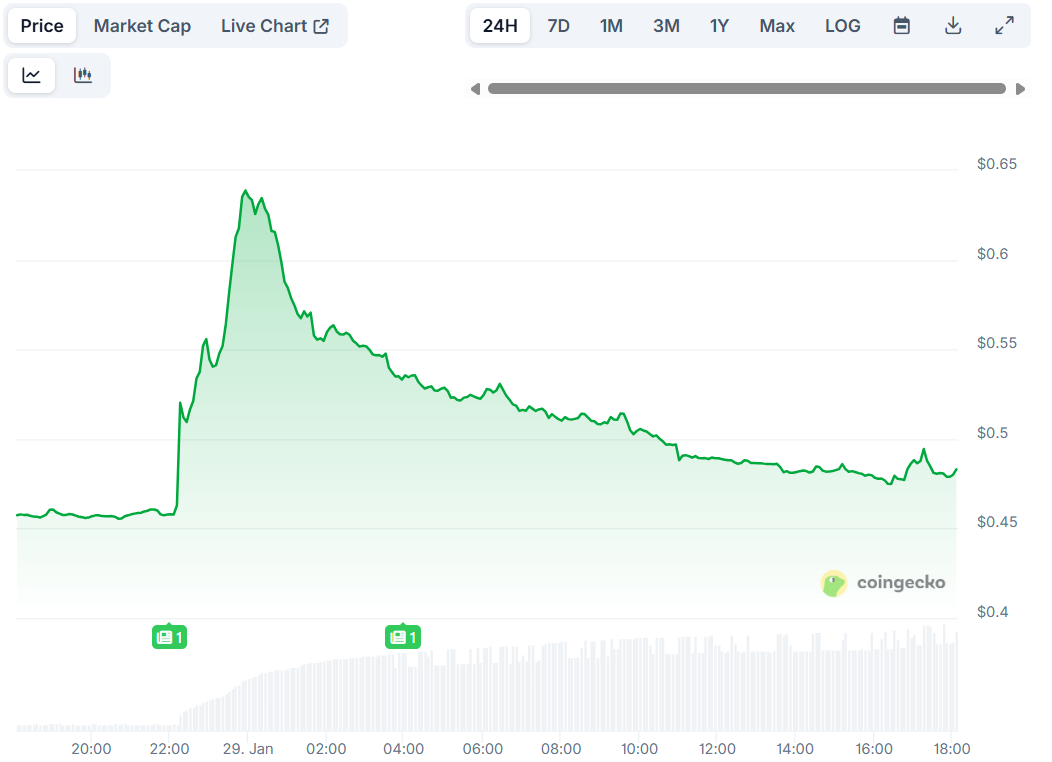
Task: Toggle LOG scale on chart
Action: pos(842,26)
